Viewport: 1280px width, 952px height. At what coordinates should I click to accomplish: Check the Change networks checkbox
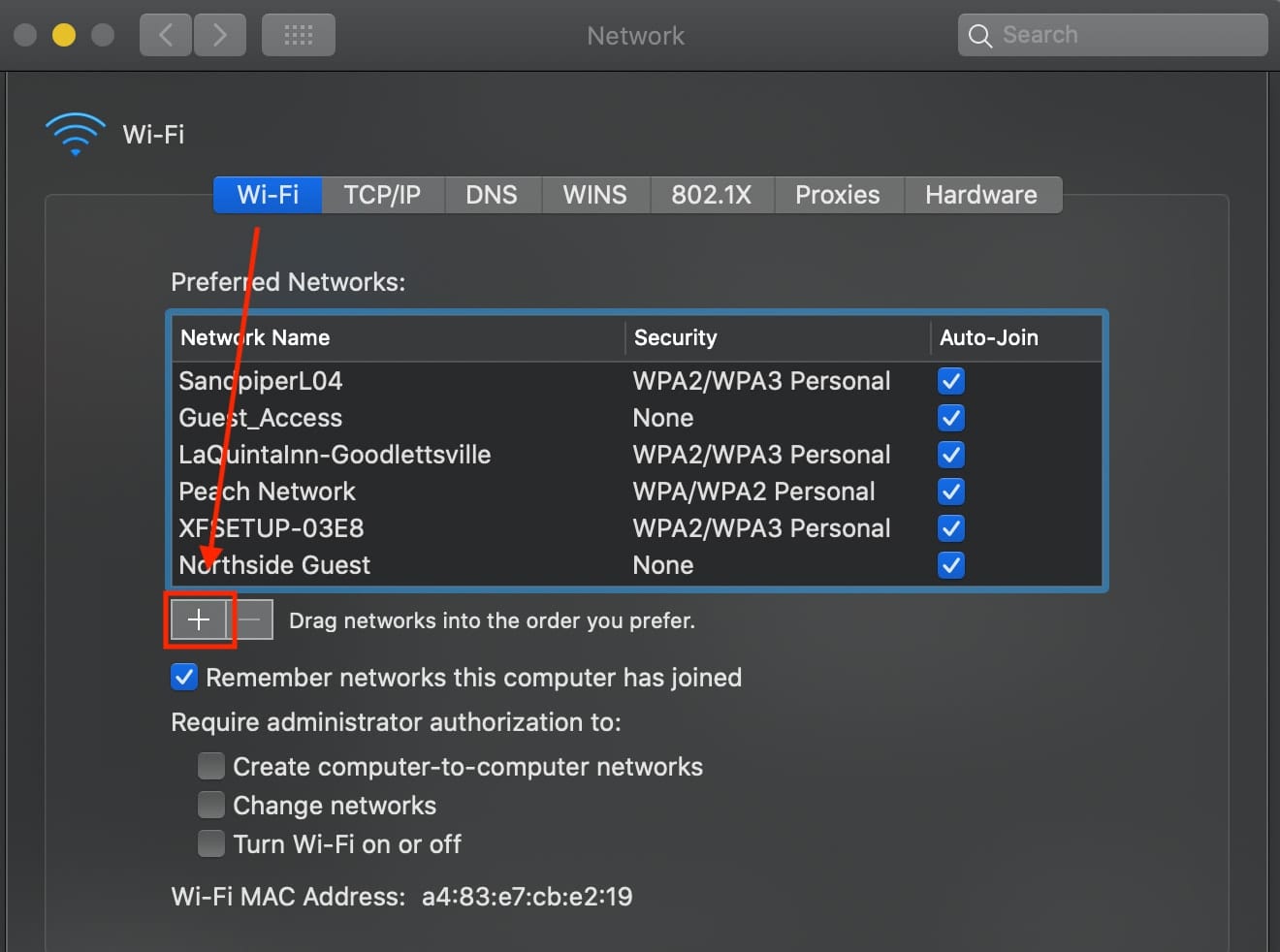[x=211, y=805]
